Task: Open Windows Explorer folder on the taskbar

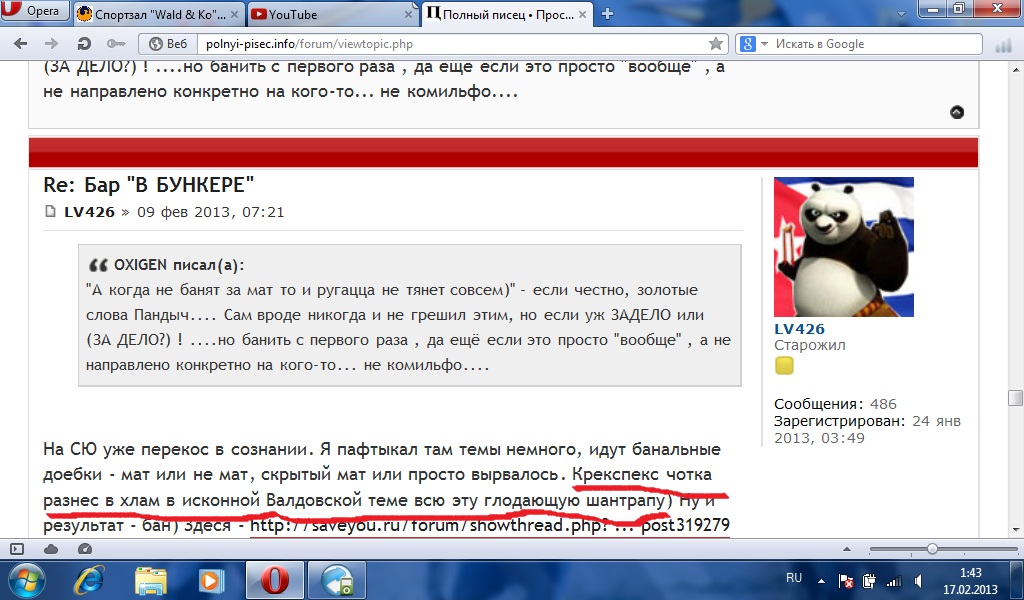Action: click(151, 580)
